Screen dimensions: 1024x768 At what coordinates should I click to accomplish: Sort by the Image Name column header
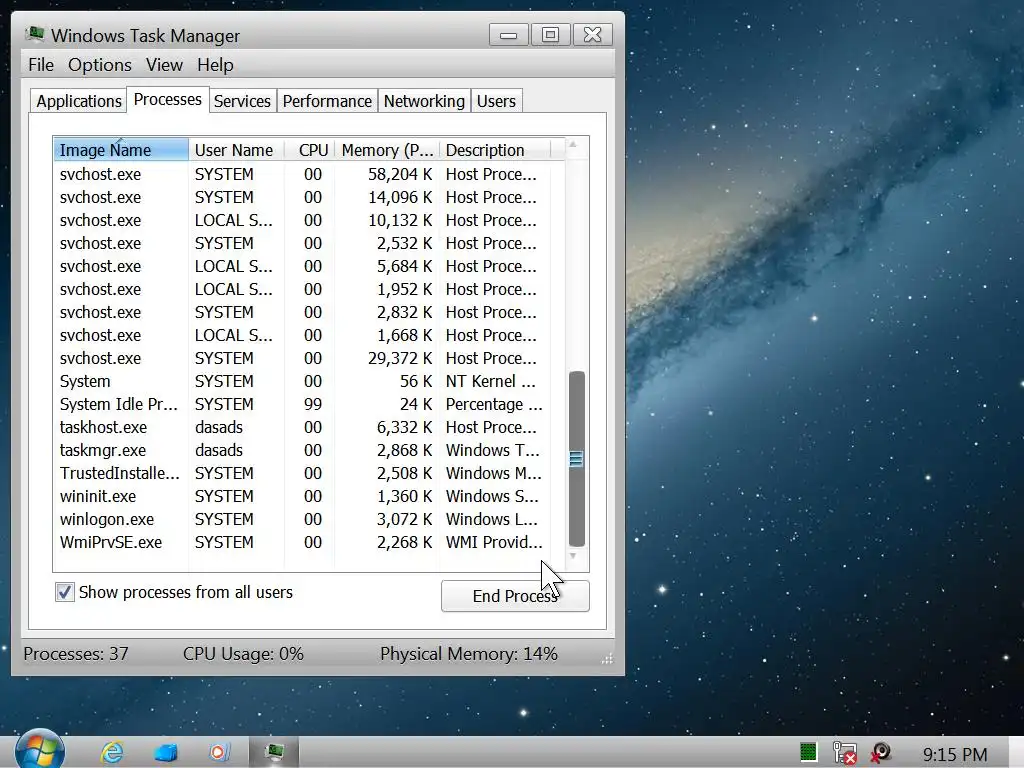121,150
